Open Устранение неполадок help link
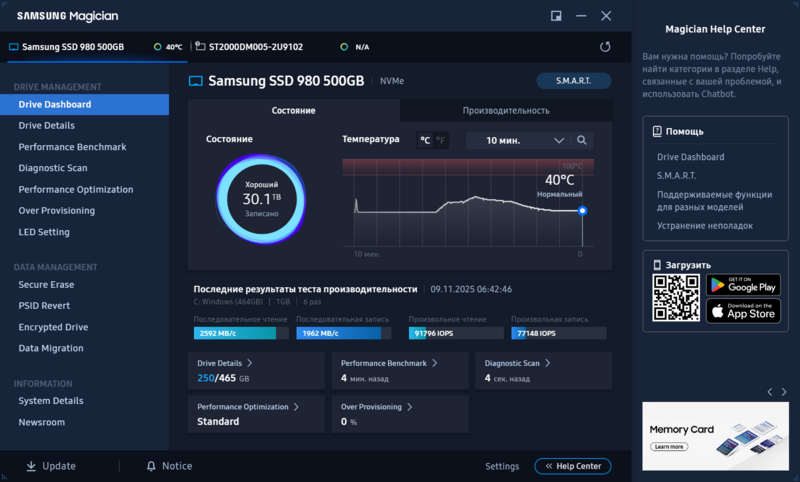 pos(705,225)
